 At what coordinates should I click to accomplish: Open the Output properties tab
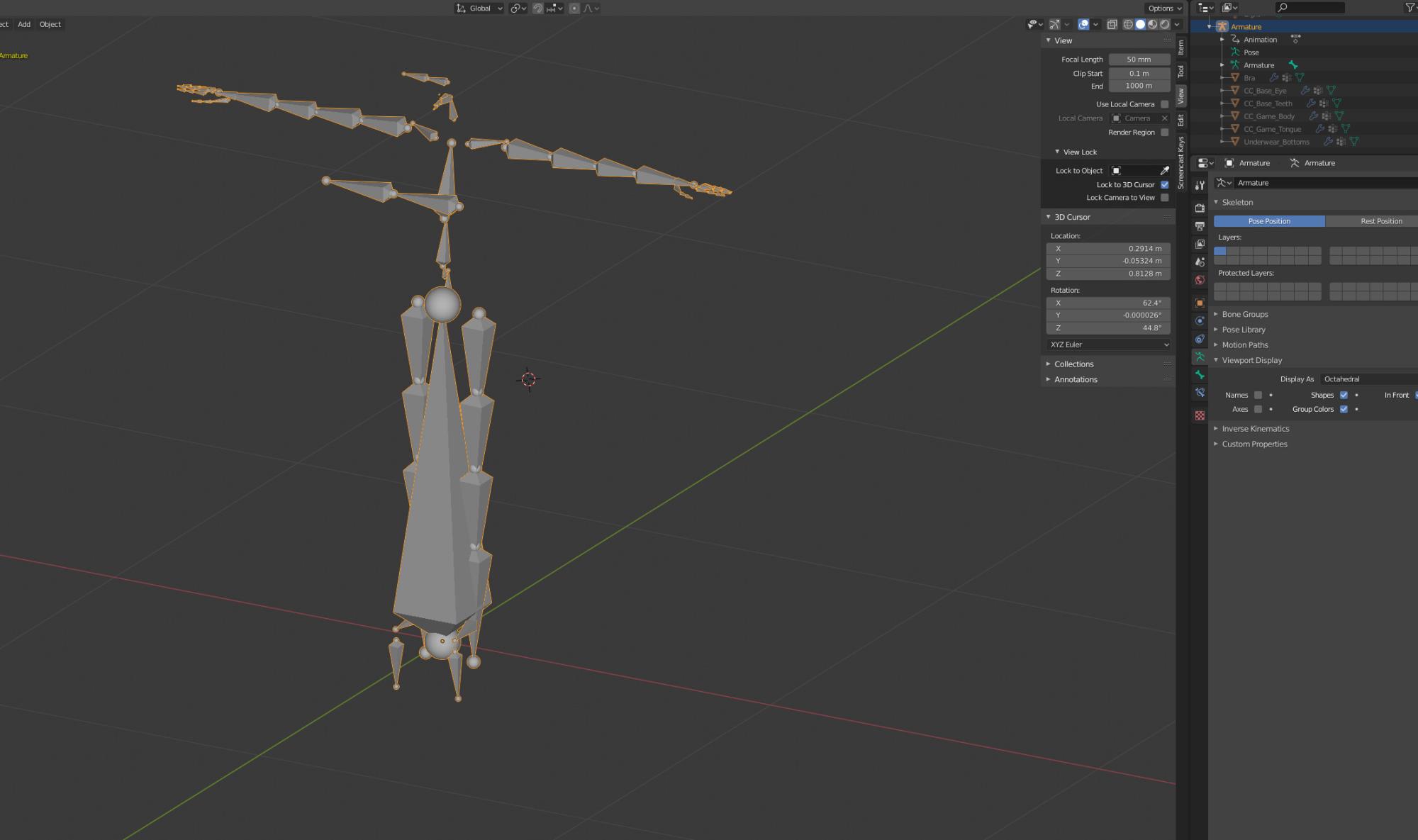1200,226
